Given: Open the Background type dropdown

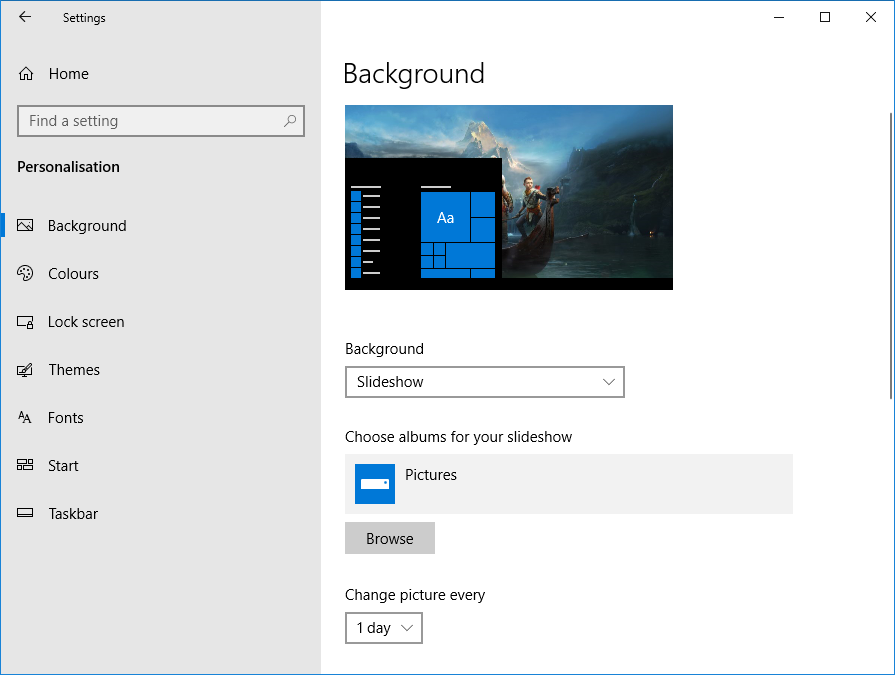Looking at the screenshot, I should [x=484, y=382].
